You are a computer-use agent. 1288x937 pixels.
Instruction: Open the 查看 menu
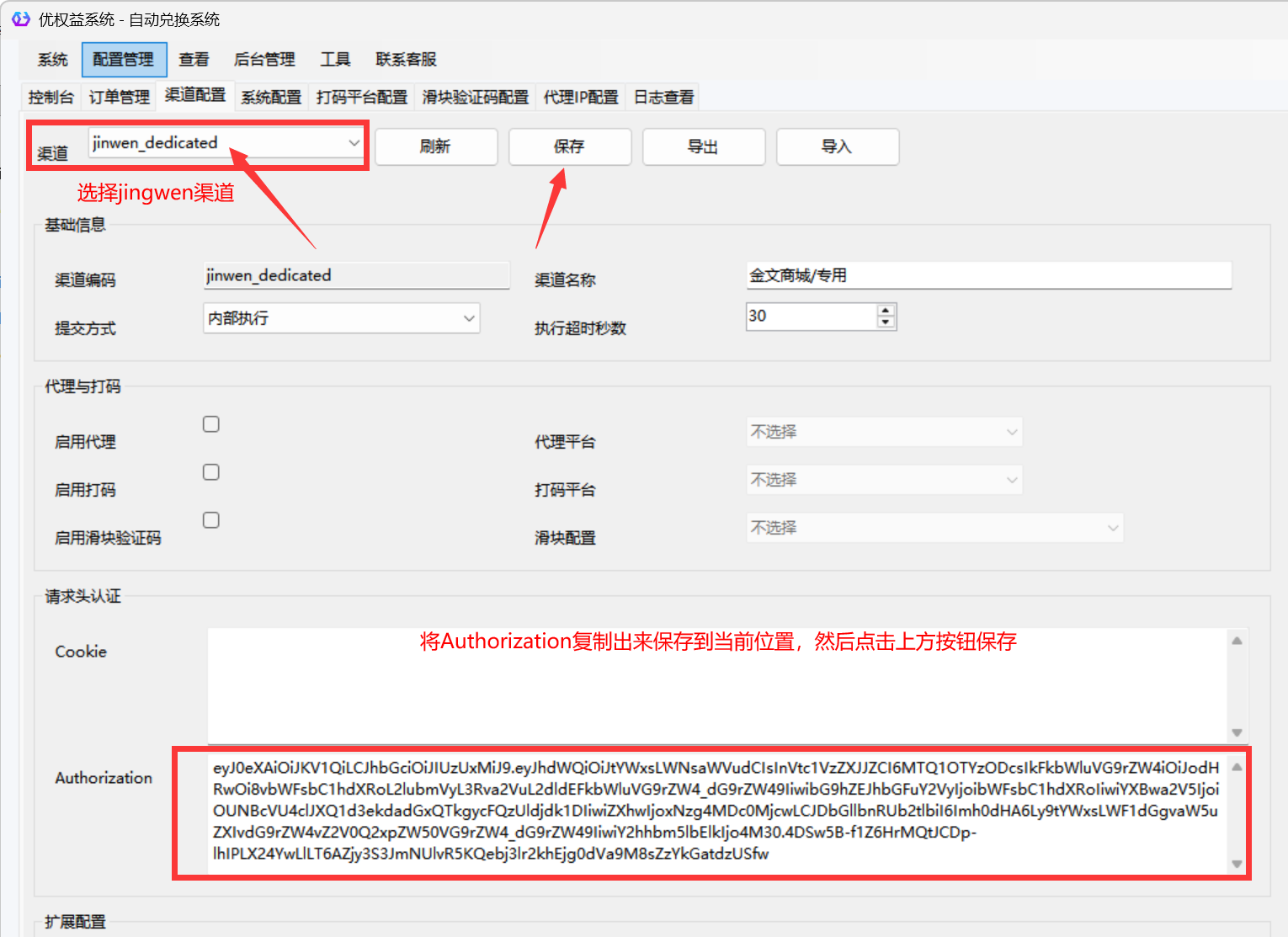coord(194,60)
